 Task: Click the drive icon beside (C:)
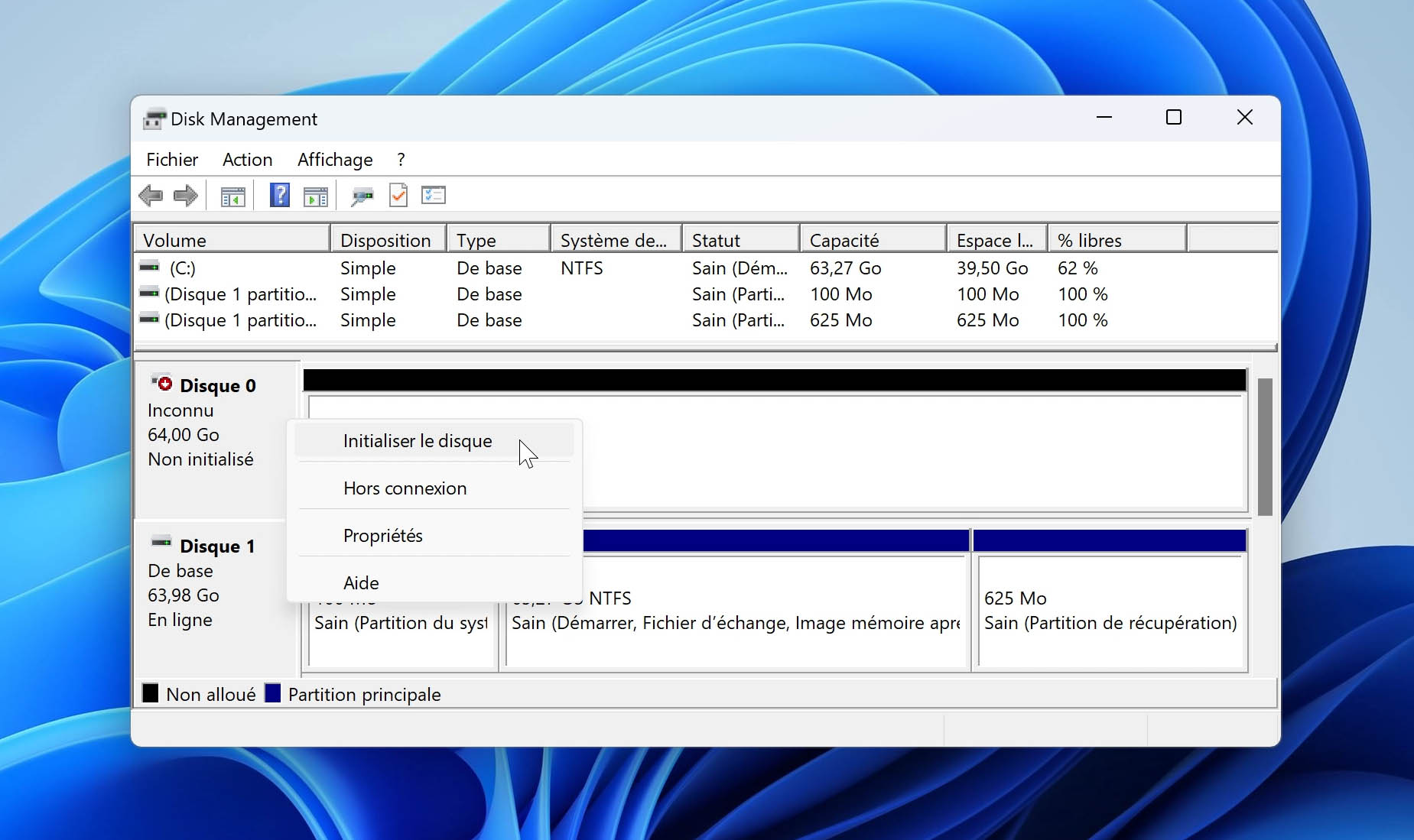pyautogui.click(x=149, y=268)
